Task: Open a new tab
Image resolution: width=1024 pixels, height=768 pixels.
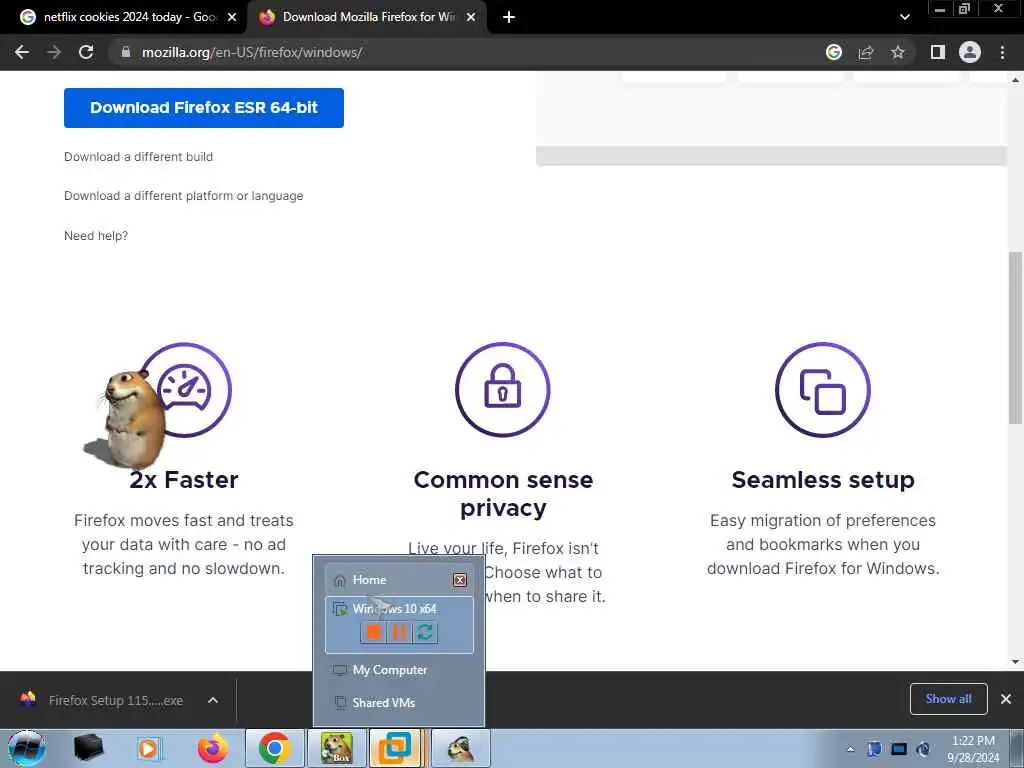Action: [x=509, y=17]
